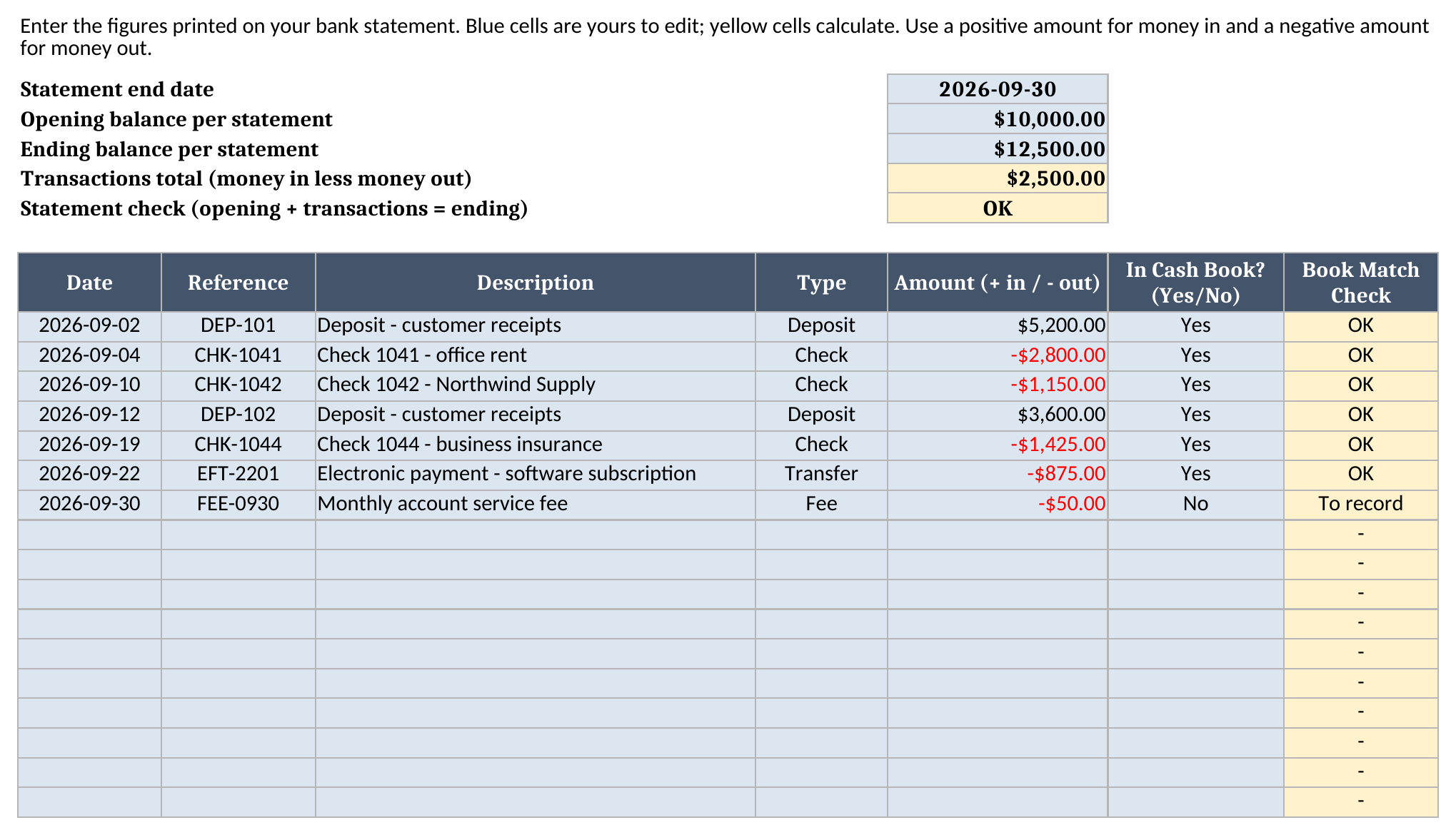
Task: Select reference cell FEE-0930
Action: coord(239,504)
